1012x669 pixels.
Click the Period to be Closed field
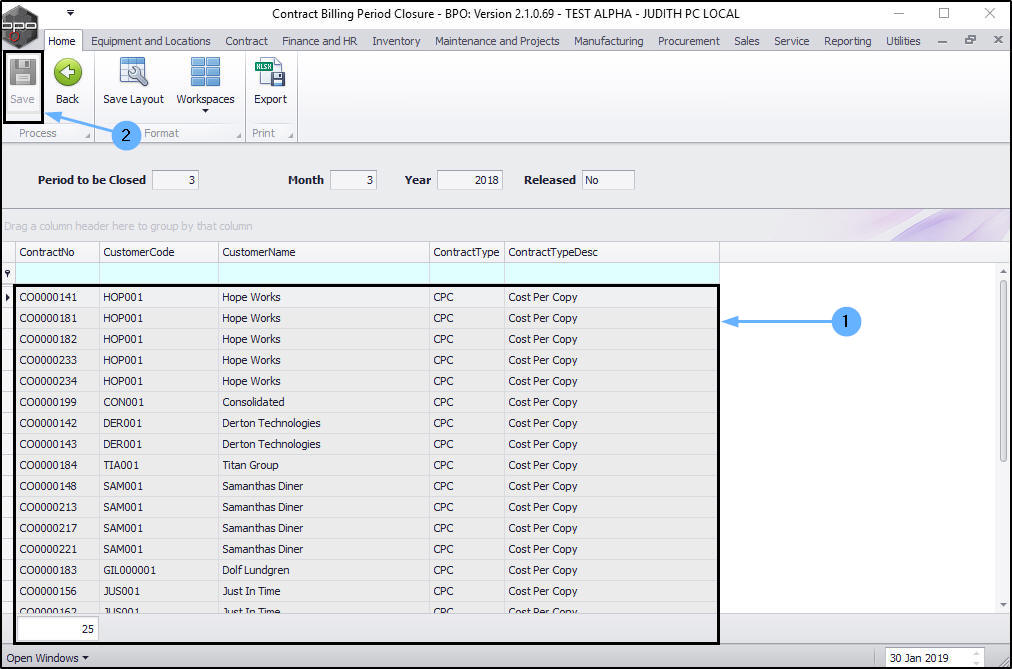pos(176,180)
